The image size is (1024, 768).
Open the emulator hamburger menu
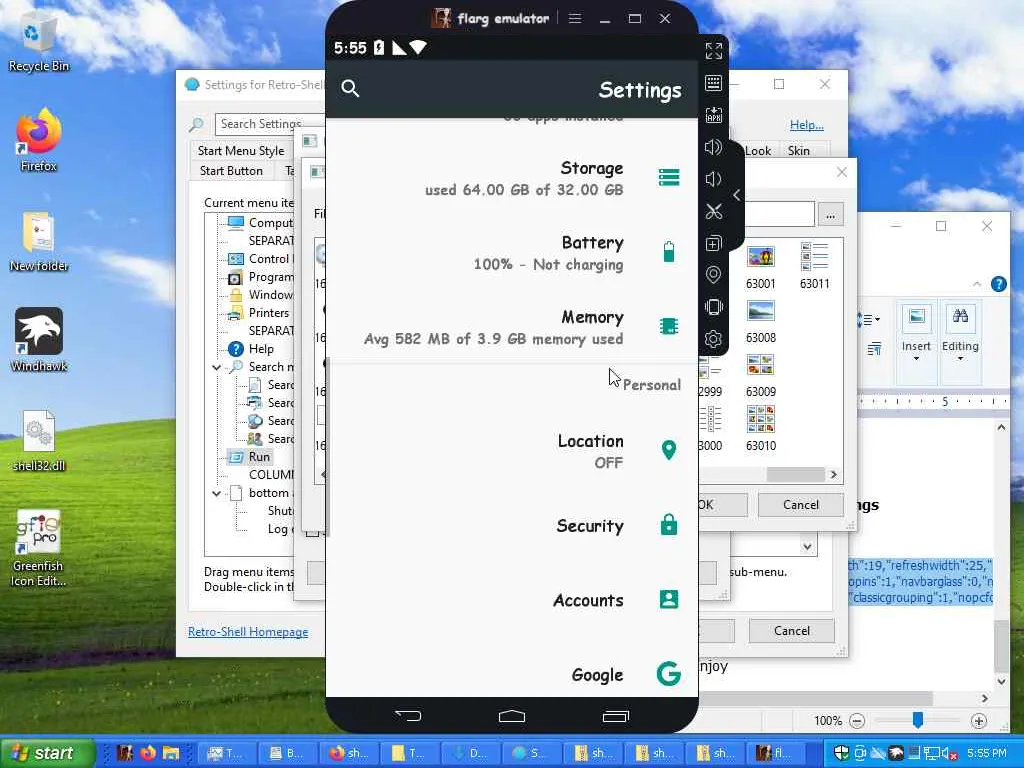(x=575, y=18)
